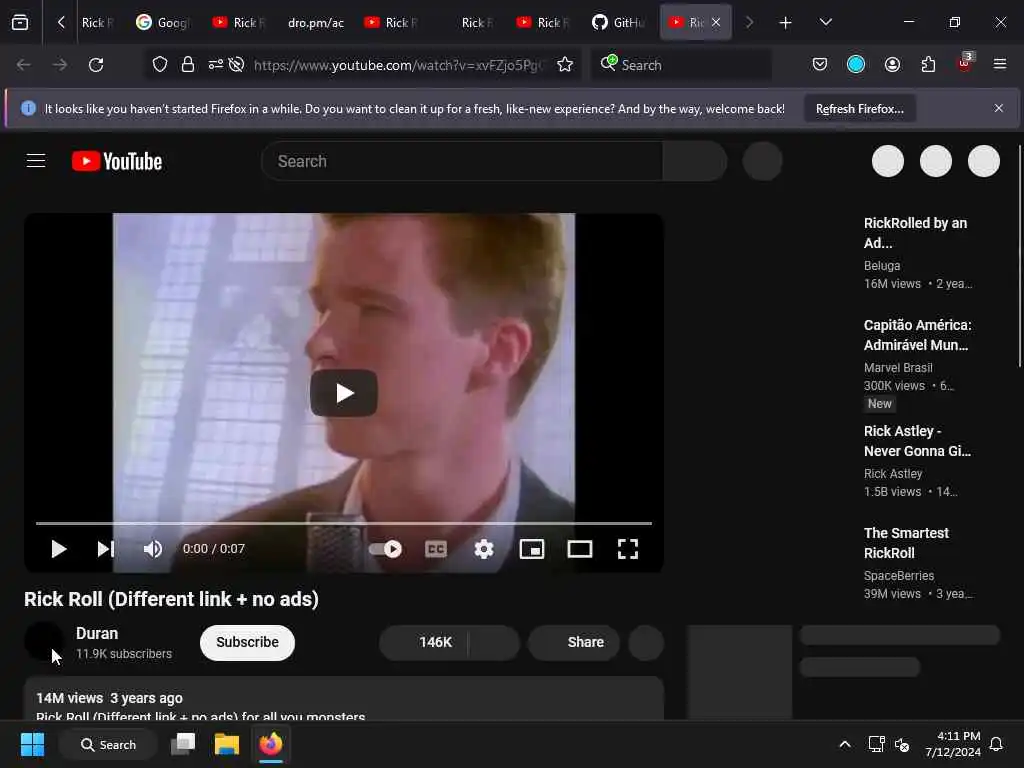
Task: Mute the video volume speaker icon
Action: tap(153, 549)
